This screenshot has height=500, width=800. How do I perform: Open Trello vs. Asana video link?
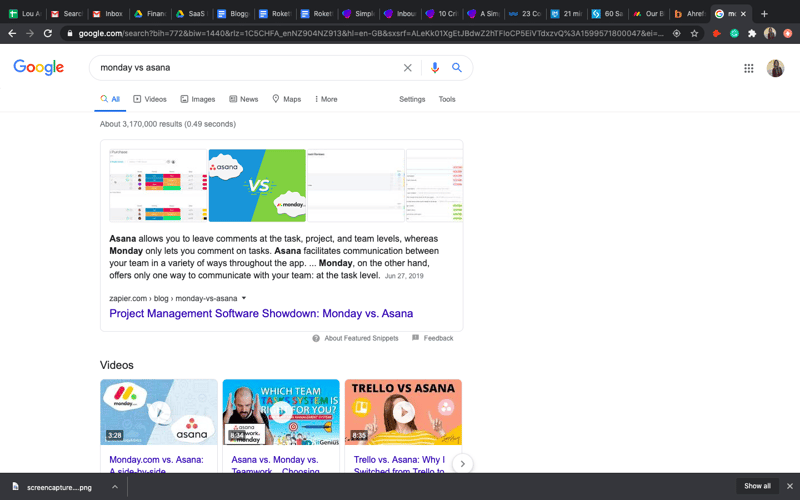[399, 465]
